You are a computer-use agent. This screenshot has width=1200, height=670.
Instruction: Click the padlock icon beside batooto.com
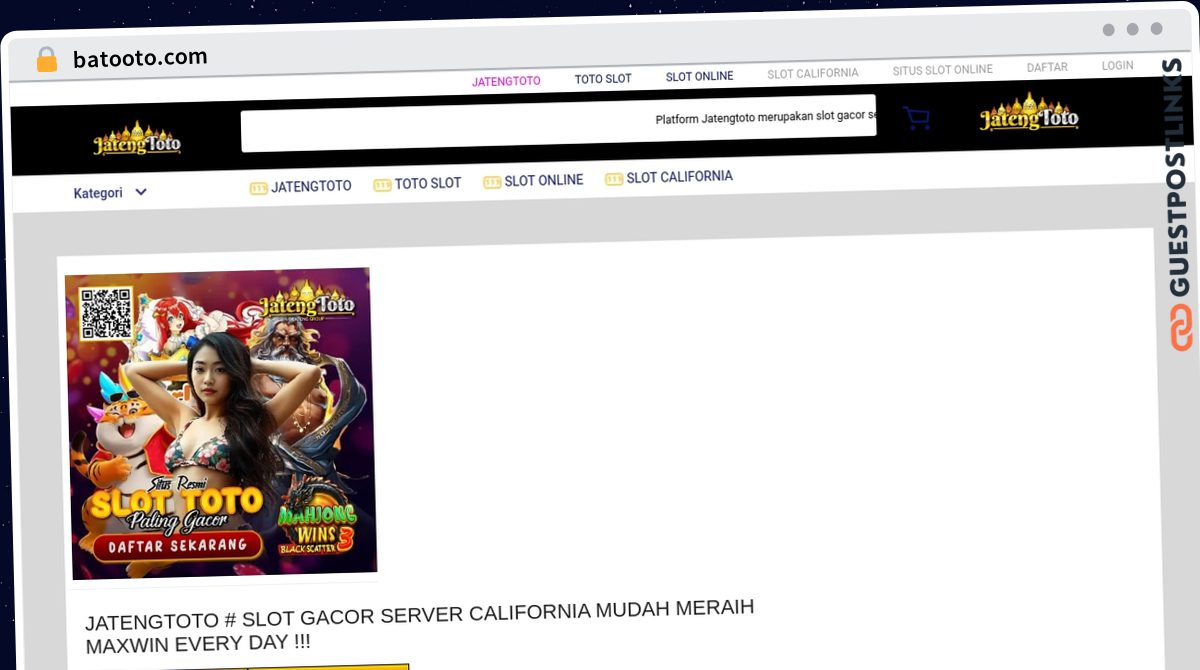(47, 60)
